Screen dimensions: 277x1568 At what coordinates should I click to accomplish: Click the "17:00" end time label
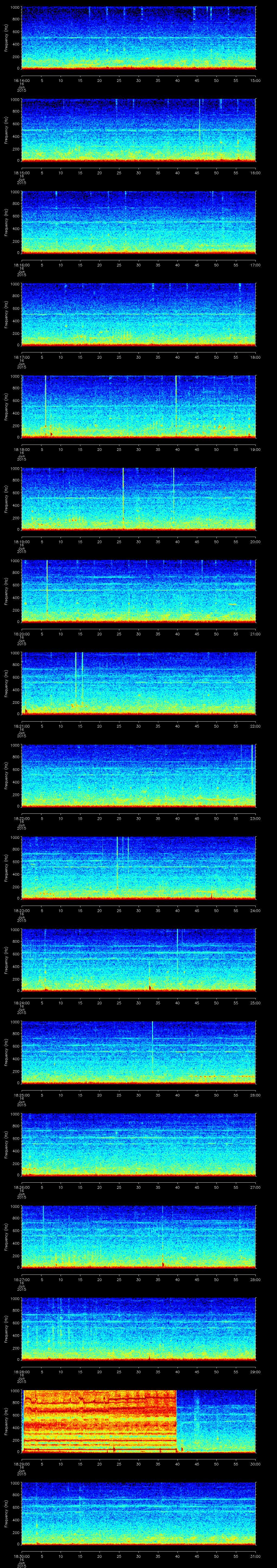tap(256, 264)
